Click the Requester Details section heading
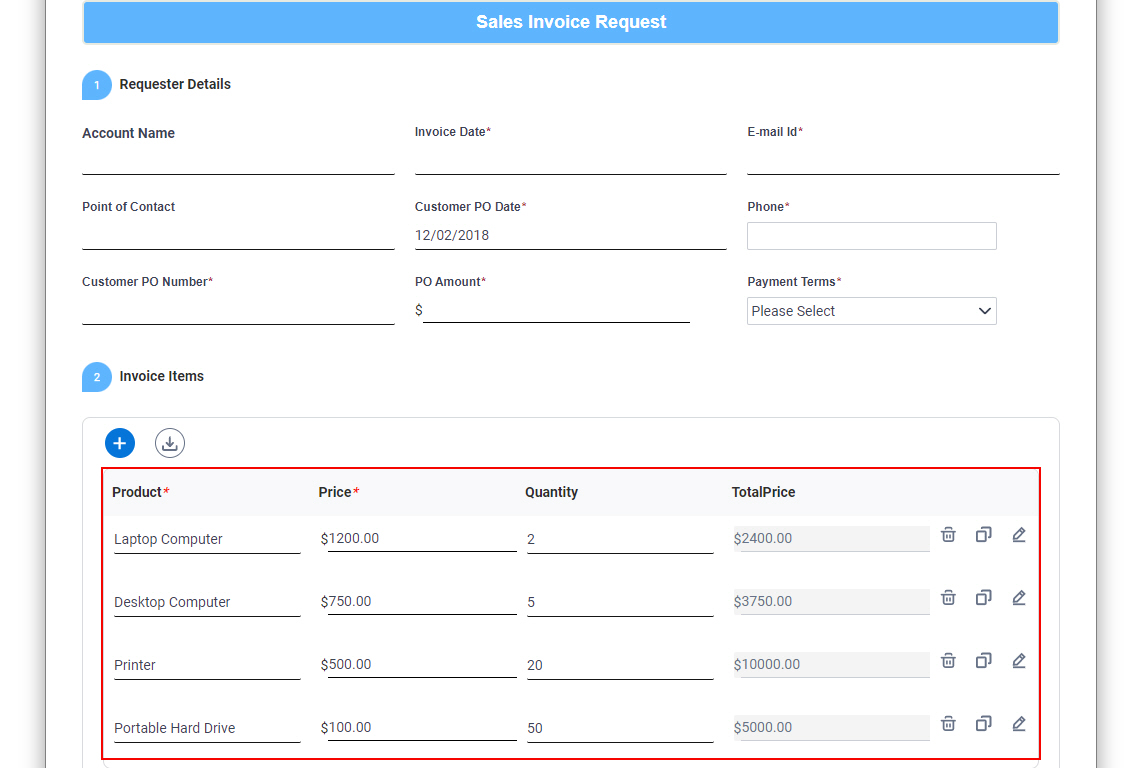The width and height of the screenshot is (1147, 768). click(175, 84)
